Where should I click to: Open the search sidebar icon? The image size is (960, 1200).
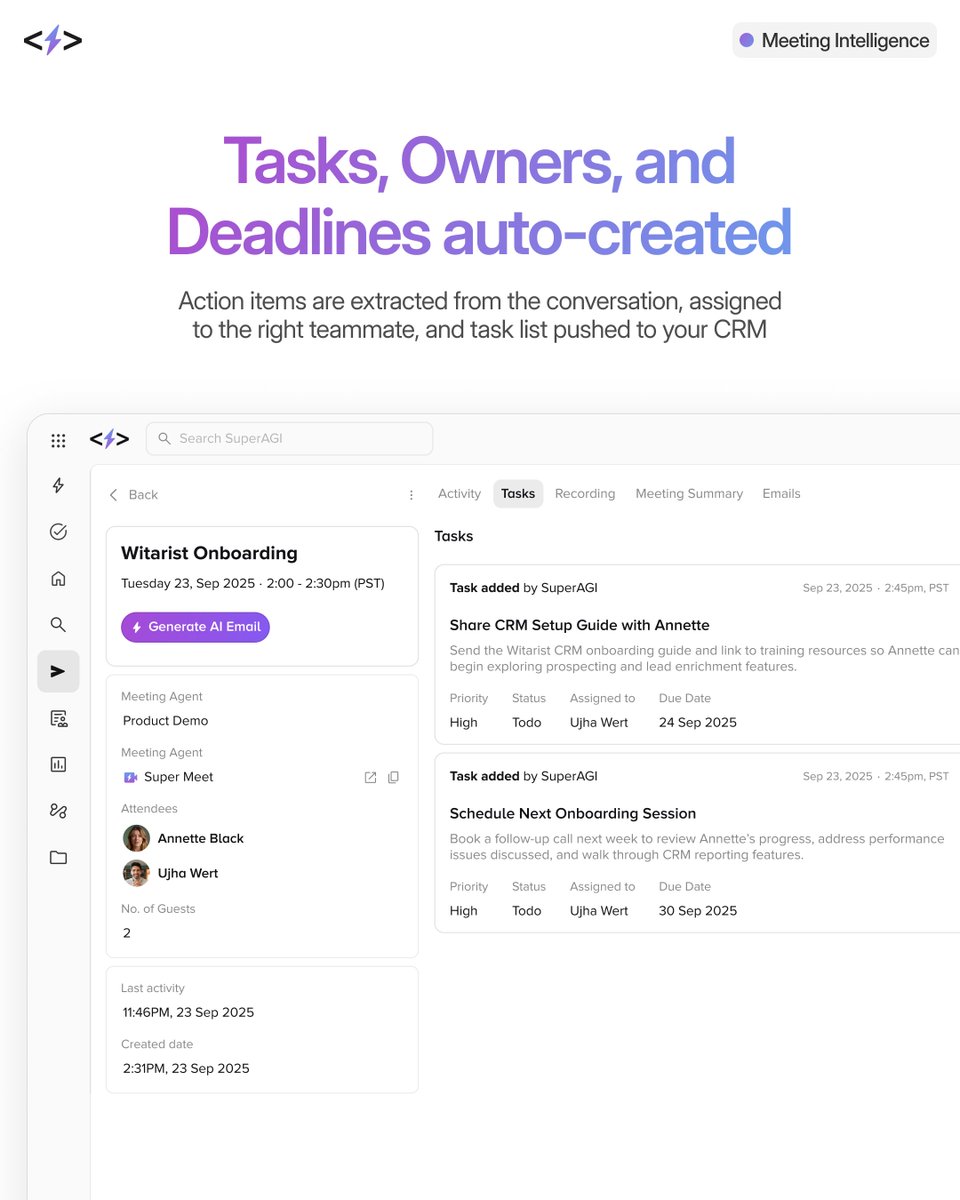(58, 625)
